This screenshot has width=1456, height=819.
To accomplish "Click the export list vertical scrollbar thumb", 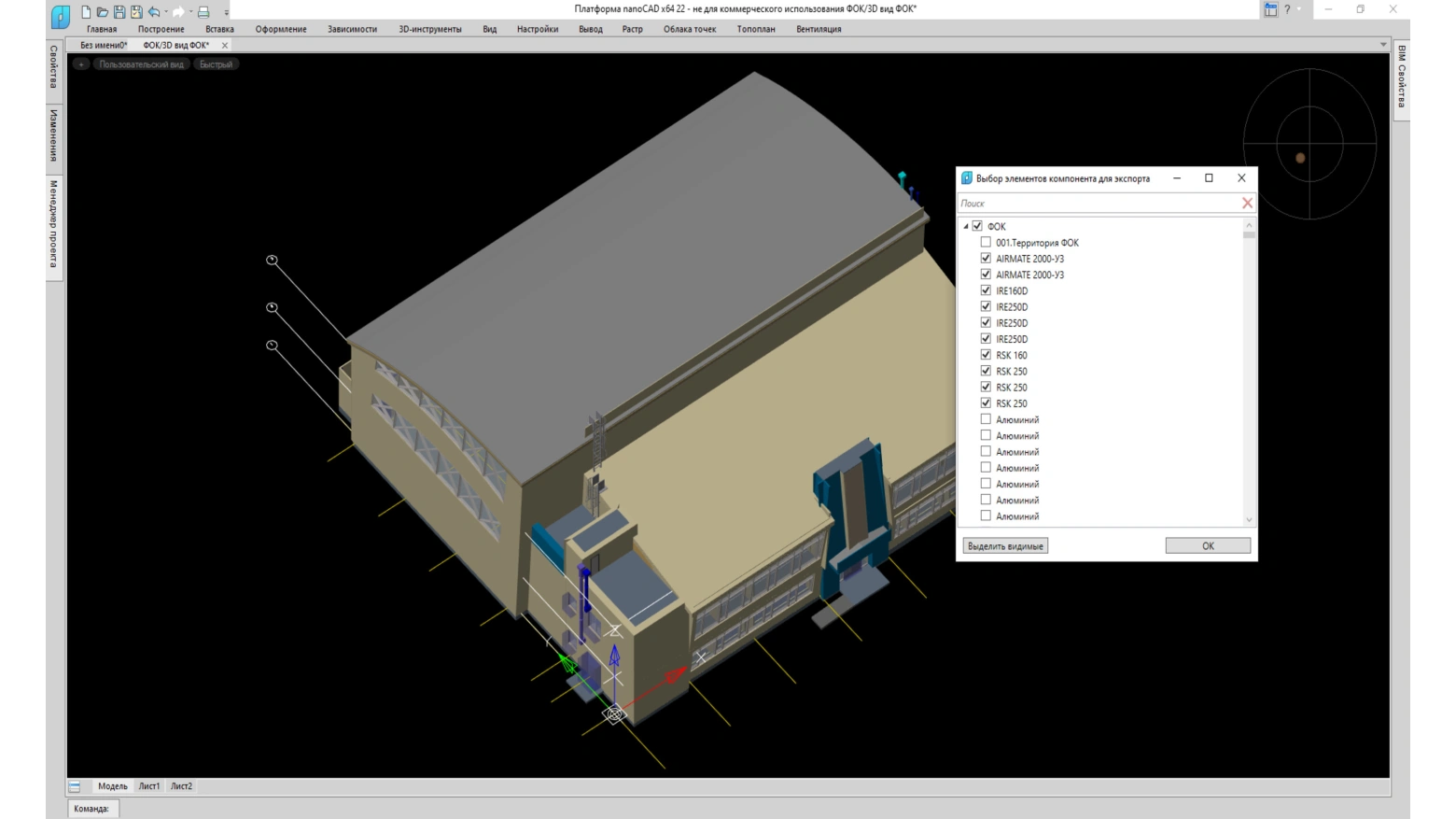I will tap(1249, 235).
